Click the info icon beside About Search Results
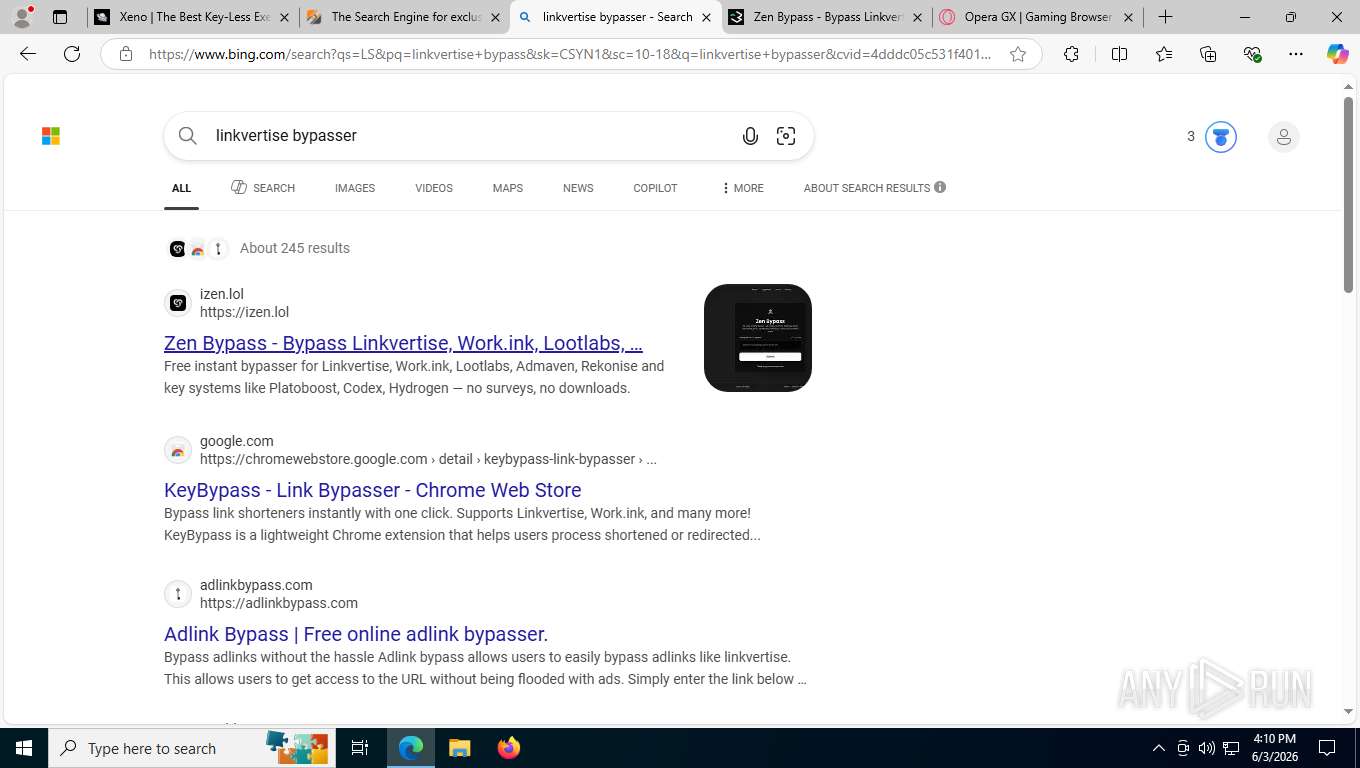 coord(940,187)
